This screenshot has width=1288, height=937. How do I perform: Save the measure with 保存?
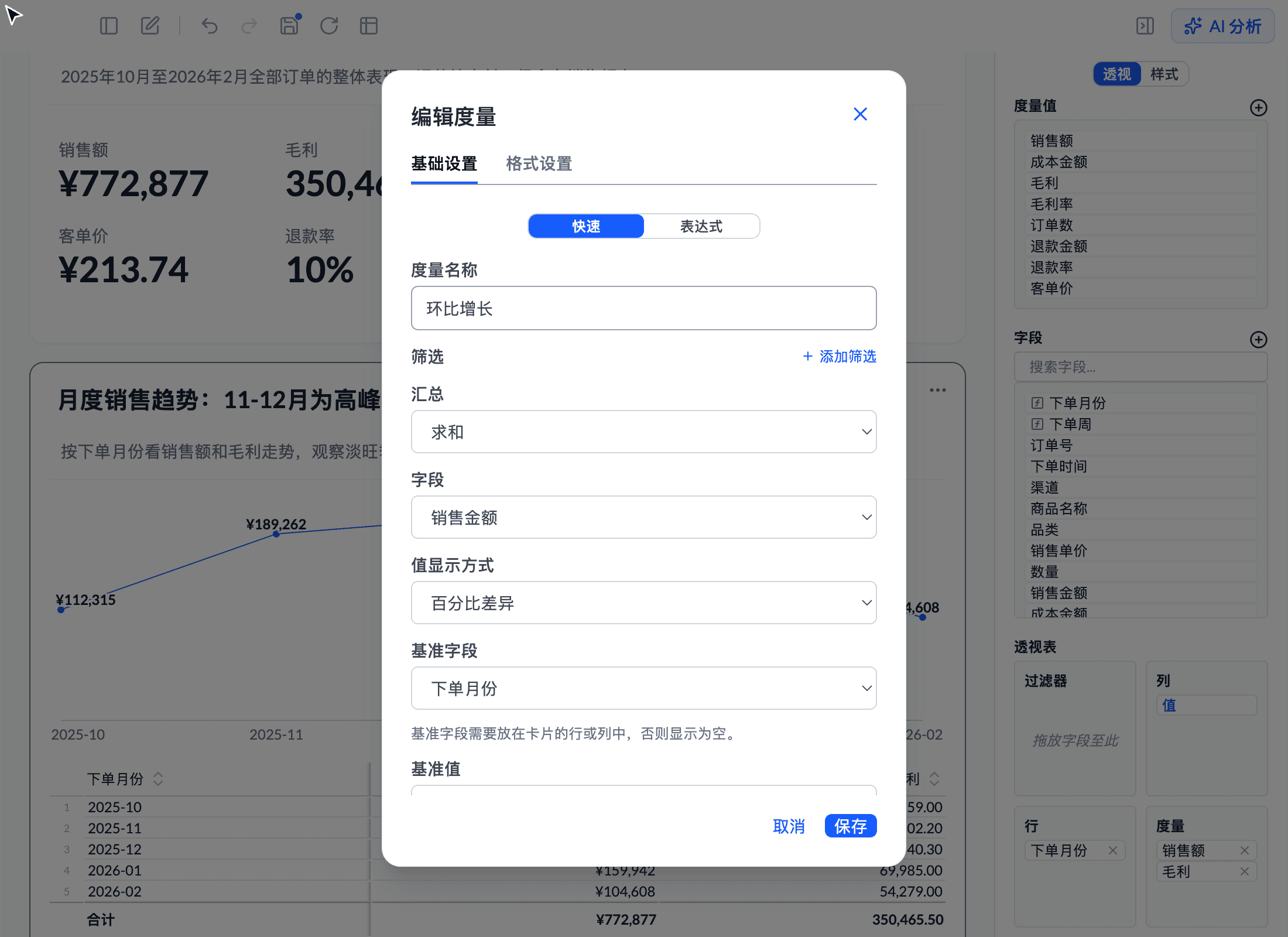pyautogui.click(x=851, y=826)
